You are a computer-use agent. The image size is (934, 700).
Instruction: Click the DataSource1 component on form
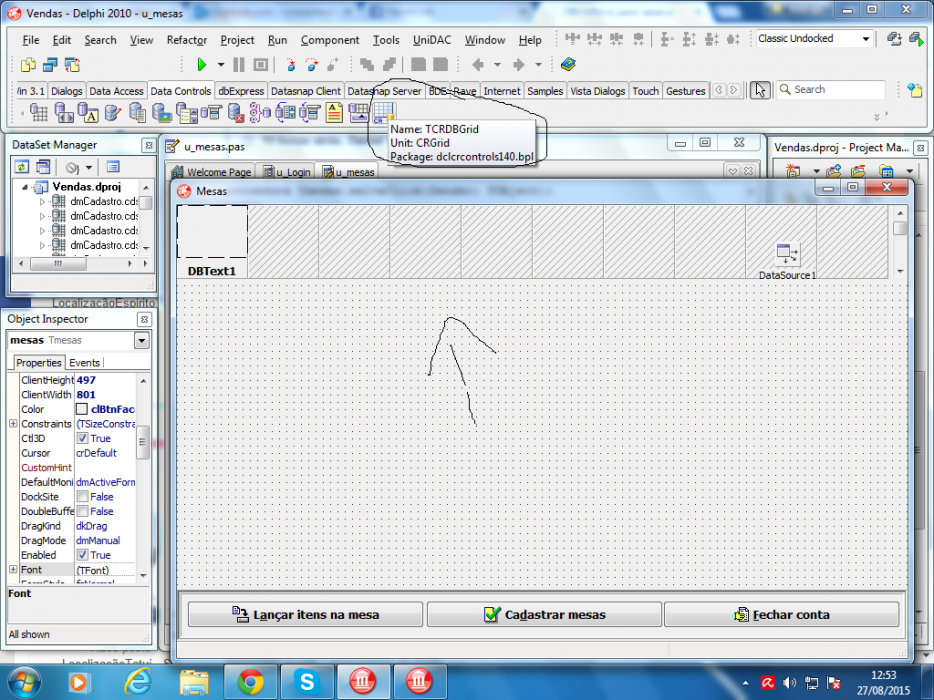(x=787, y=254)
